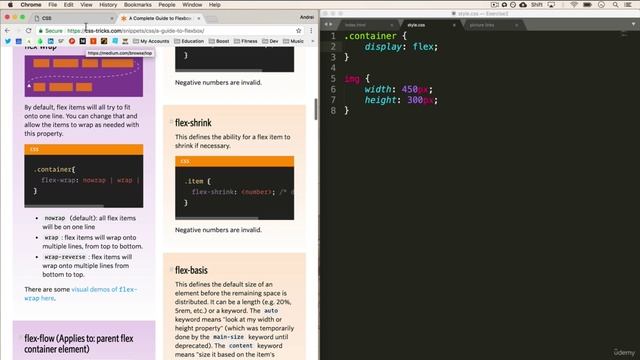Open Spotlight search in menu bar

615,5
